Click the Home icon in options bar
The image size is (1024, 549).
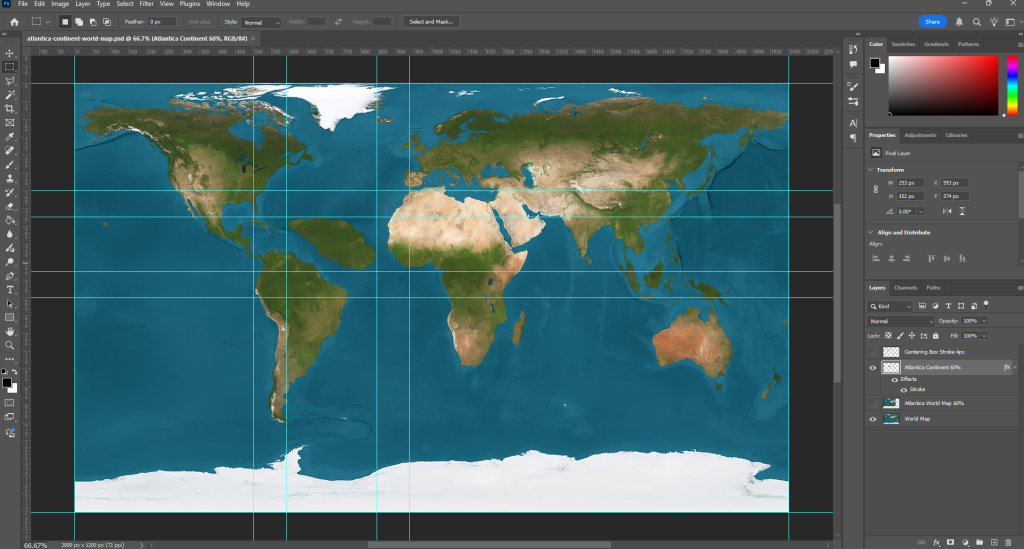click(x=14, y=22)
